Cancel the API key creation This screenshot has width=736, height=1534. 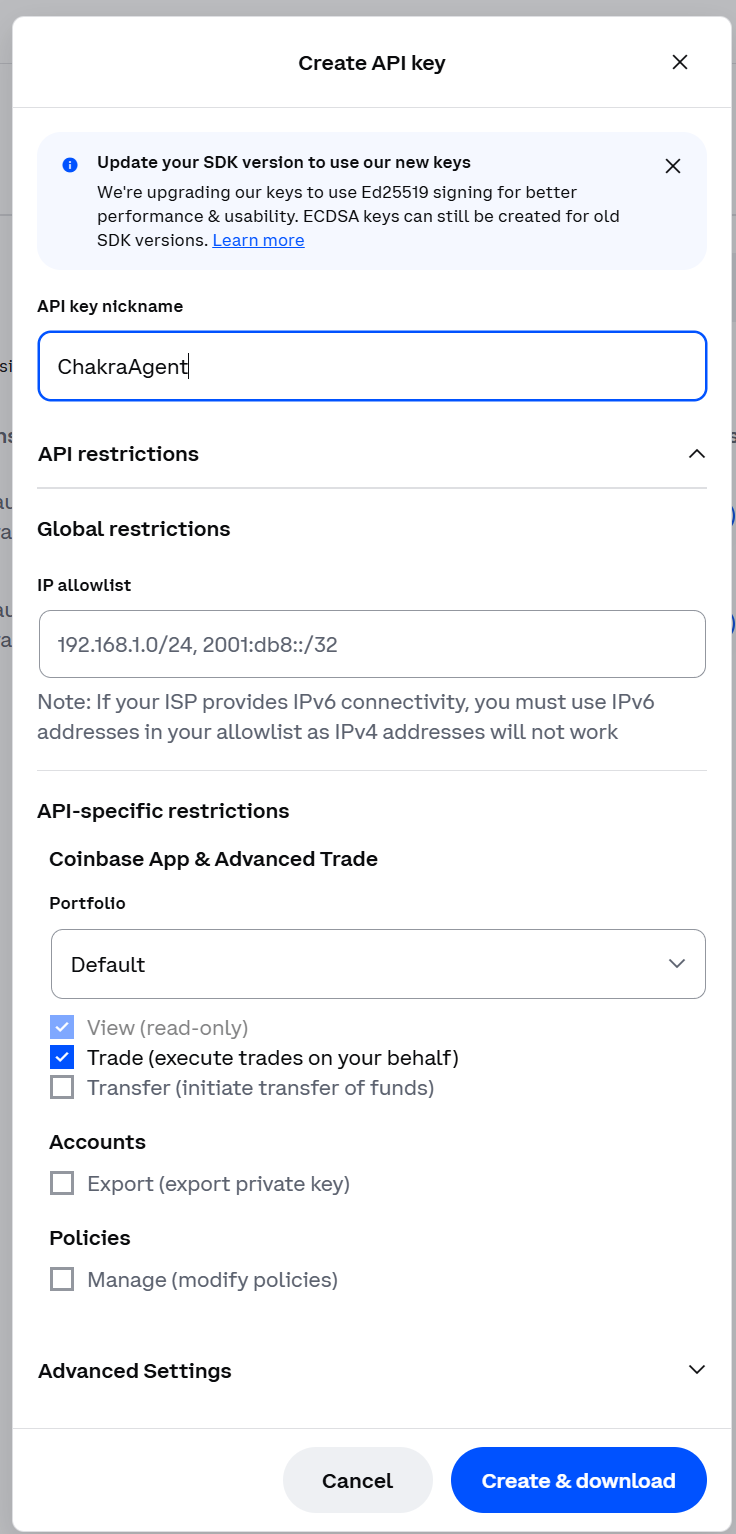(x=357, y=1480)
